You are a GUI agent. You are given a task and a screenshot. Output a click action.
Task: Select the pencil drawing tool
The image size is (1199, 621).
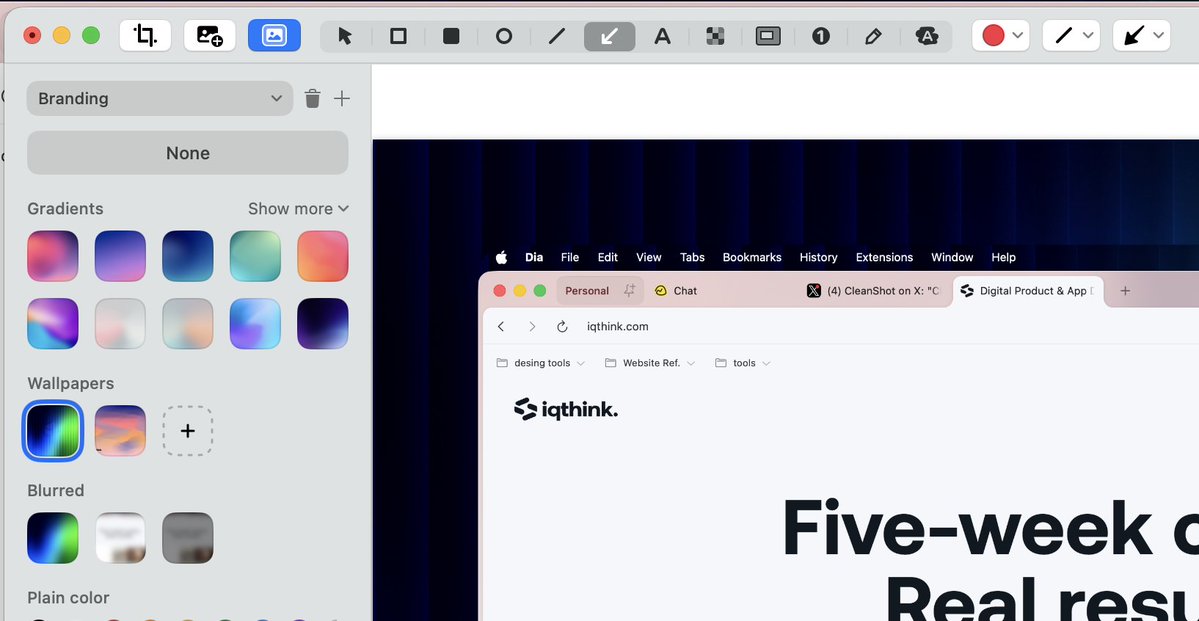click(873, 36)
